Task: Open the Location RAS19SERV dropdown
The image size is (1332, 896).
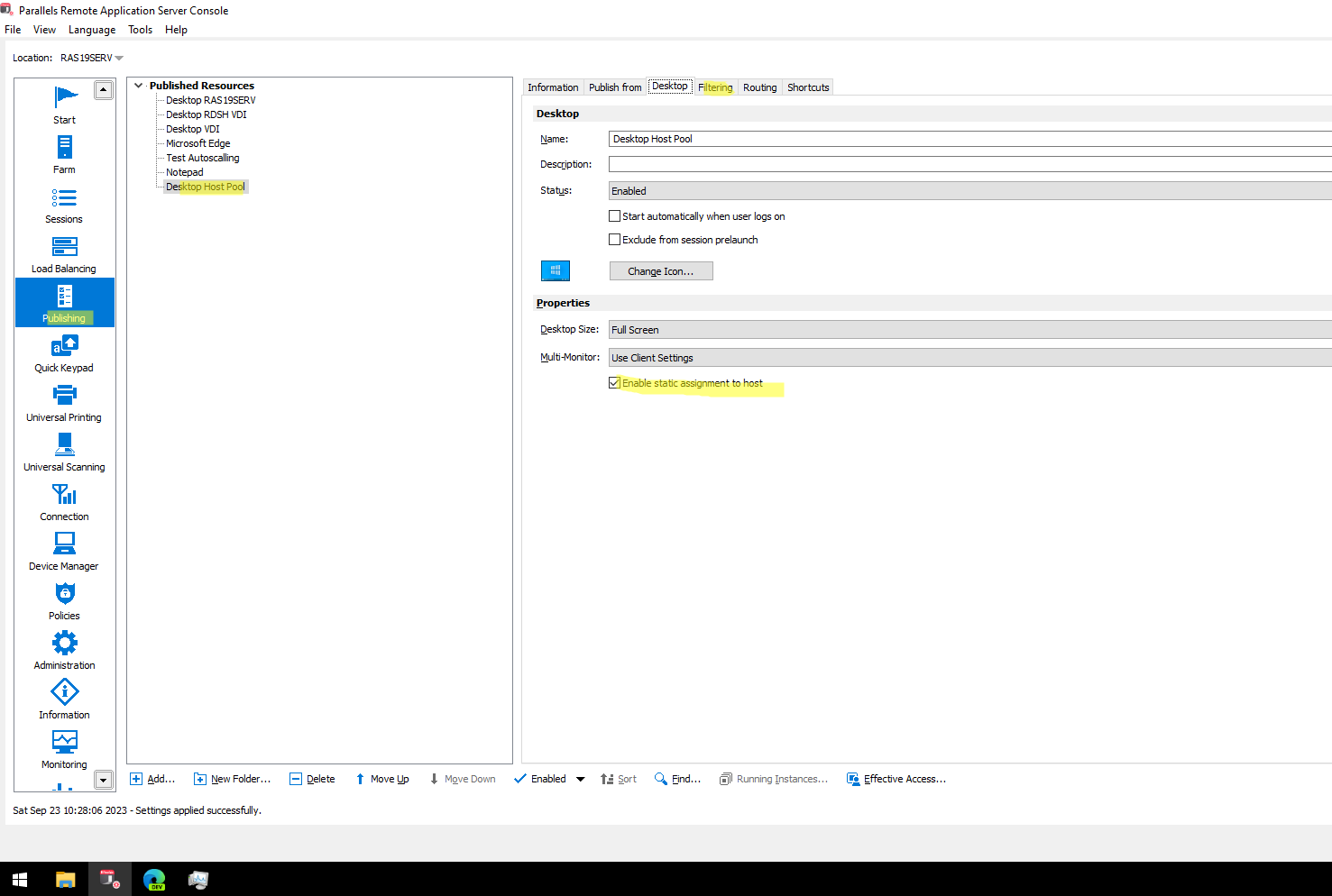Action: pyautogui.click(x=92, y=58)
